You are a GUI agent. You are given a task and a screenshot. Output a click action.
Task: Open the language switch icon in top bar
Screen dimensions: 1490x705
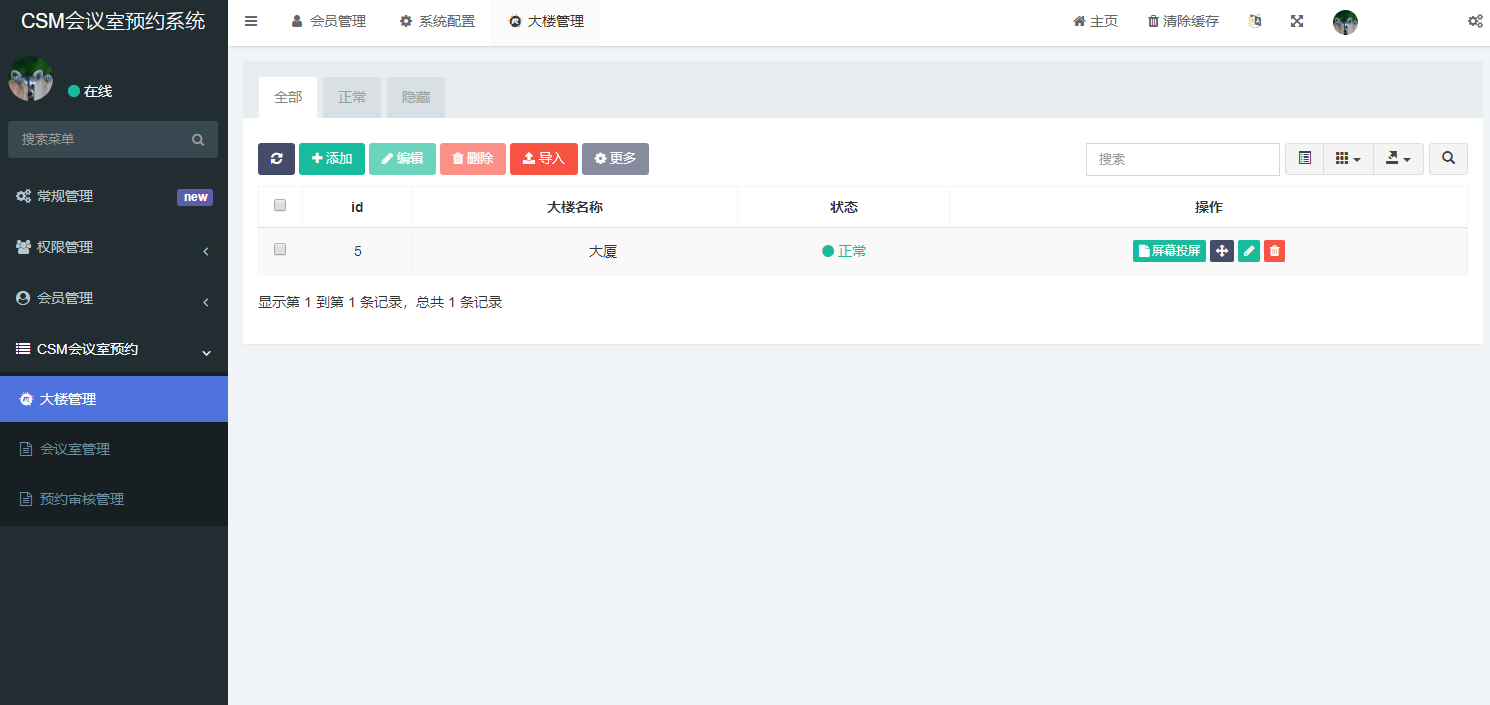(x=1255, y=21)
